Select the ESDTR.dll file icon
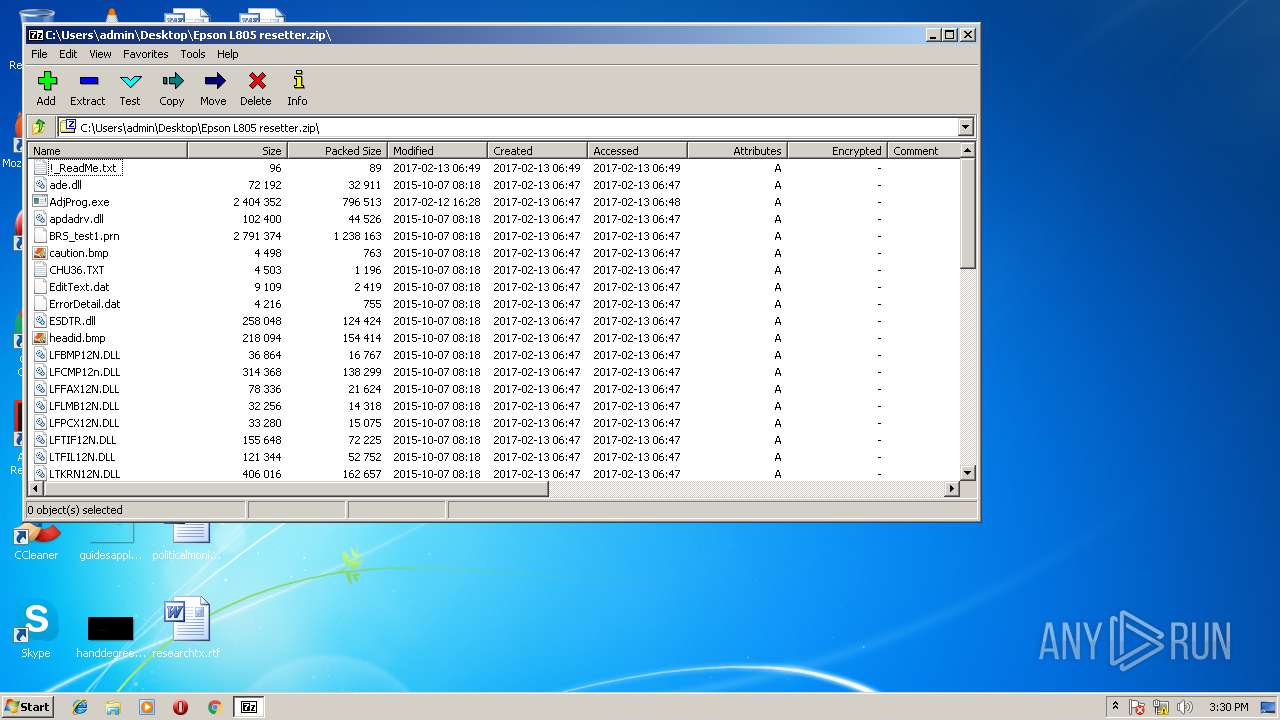1280x720 pixels. tap(40, 321)
